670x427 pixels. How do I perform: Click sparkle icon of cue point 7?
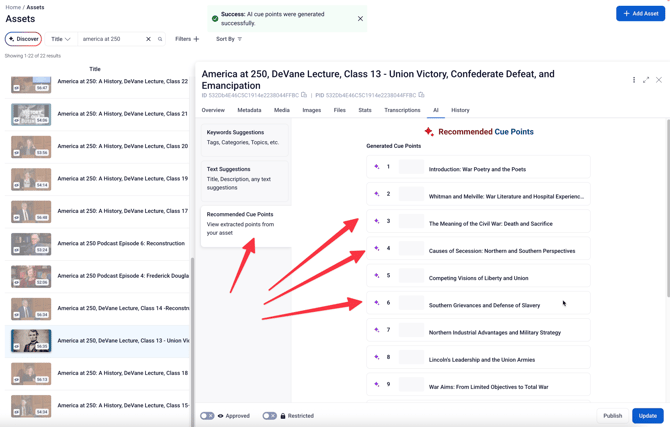[376, 330]
